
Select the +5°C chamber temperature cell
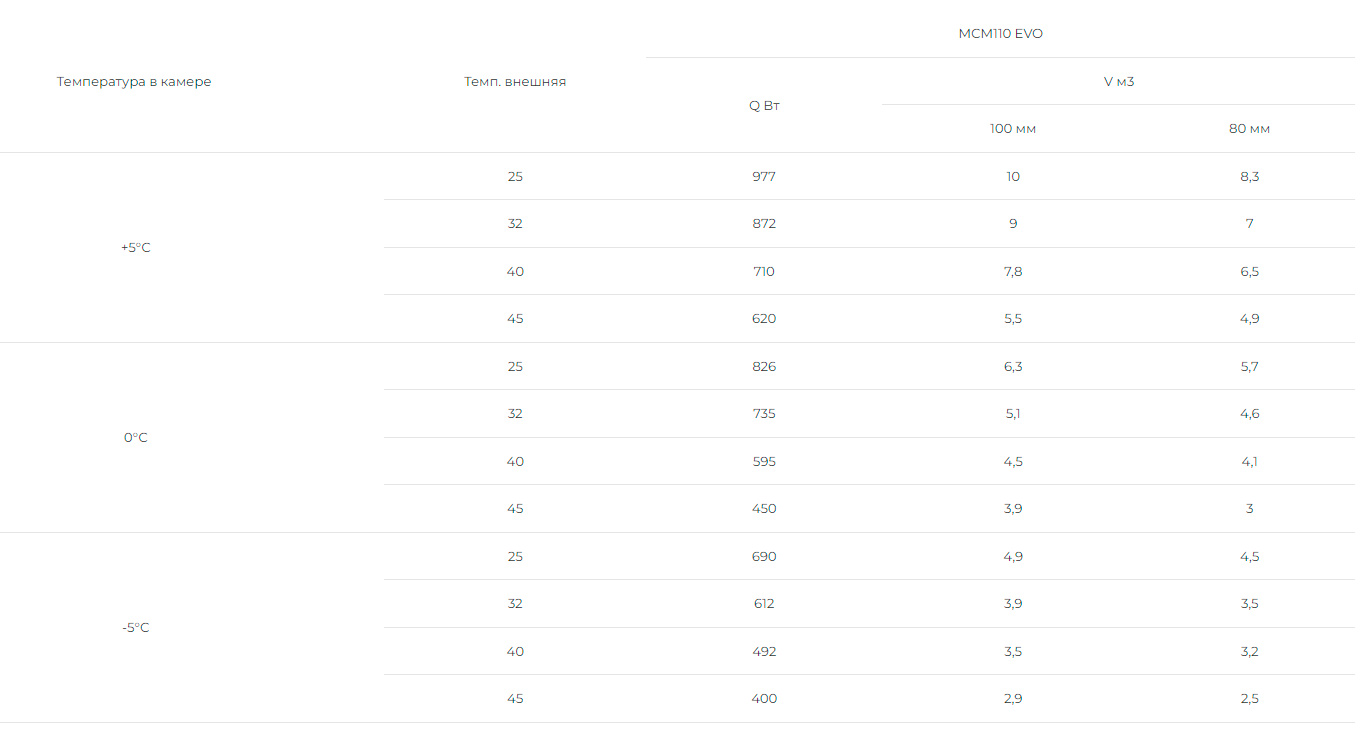click(135, 248)
